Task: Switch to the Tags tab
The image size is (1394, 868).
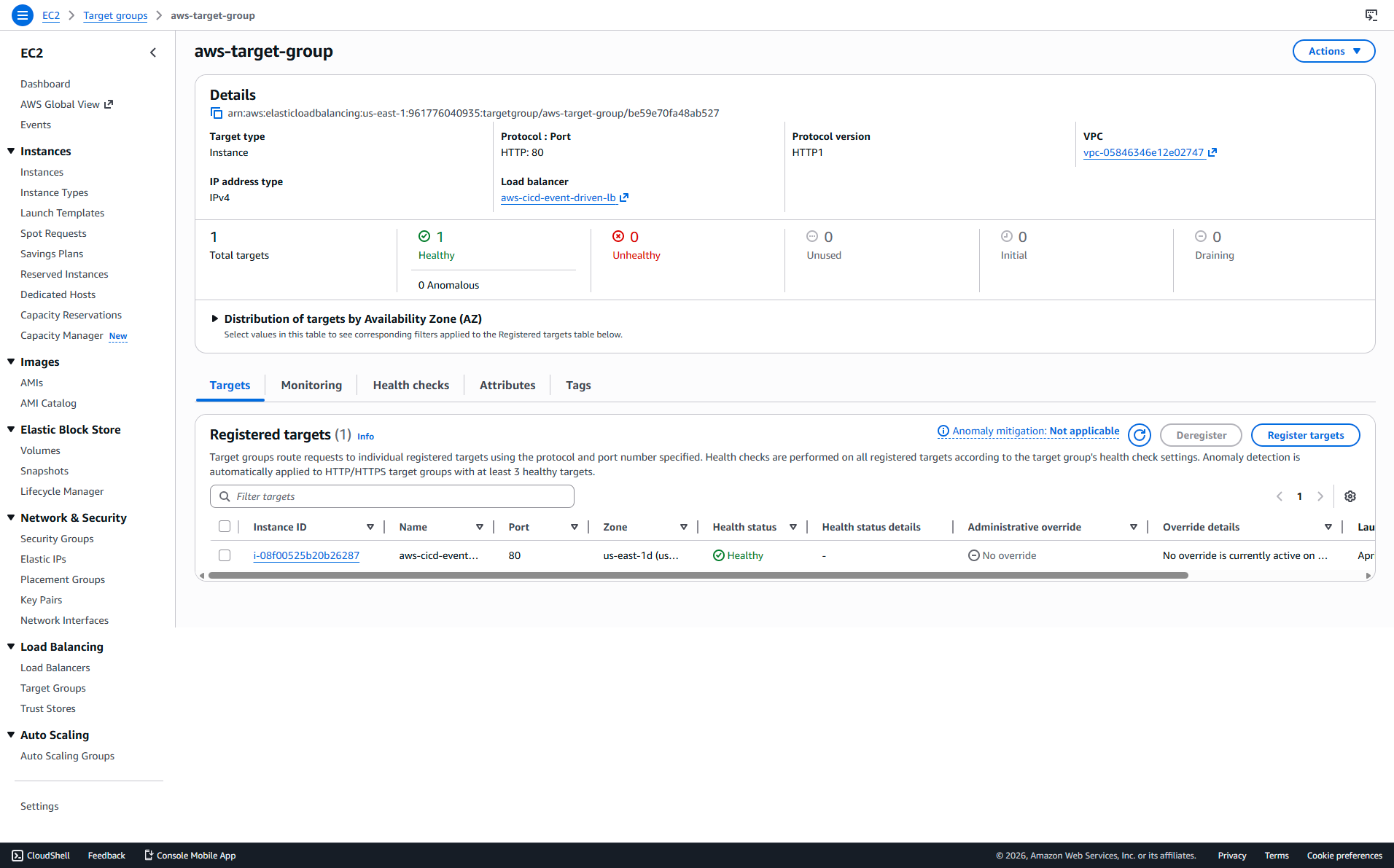Action: click(x=578, y=385)
